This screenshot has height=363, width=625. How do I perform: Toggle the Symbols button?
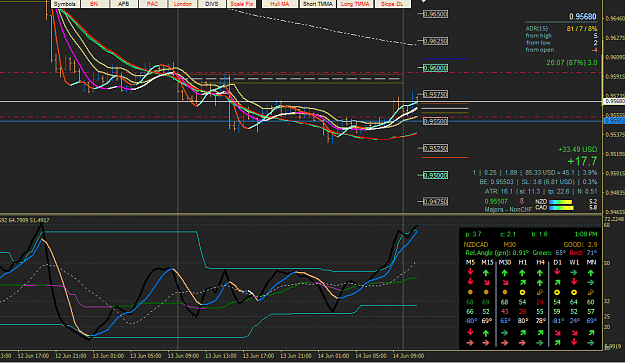tap(65, 4)
